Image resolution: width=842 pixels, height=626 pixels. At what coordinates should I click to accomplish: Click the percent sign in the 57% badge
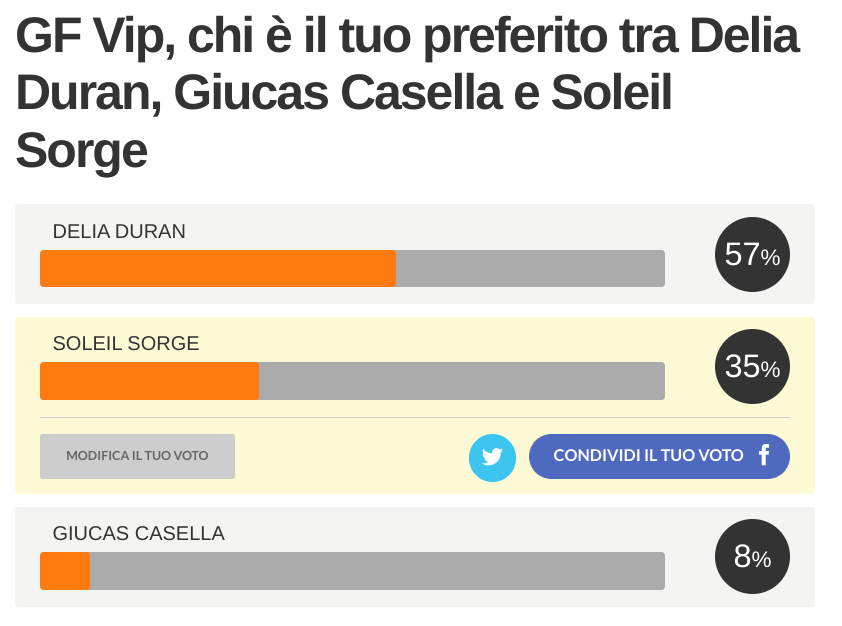click(x=771, y=258)
